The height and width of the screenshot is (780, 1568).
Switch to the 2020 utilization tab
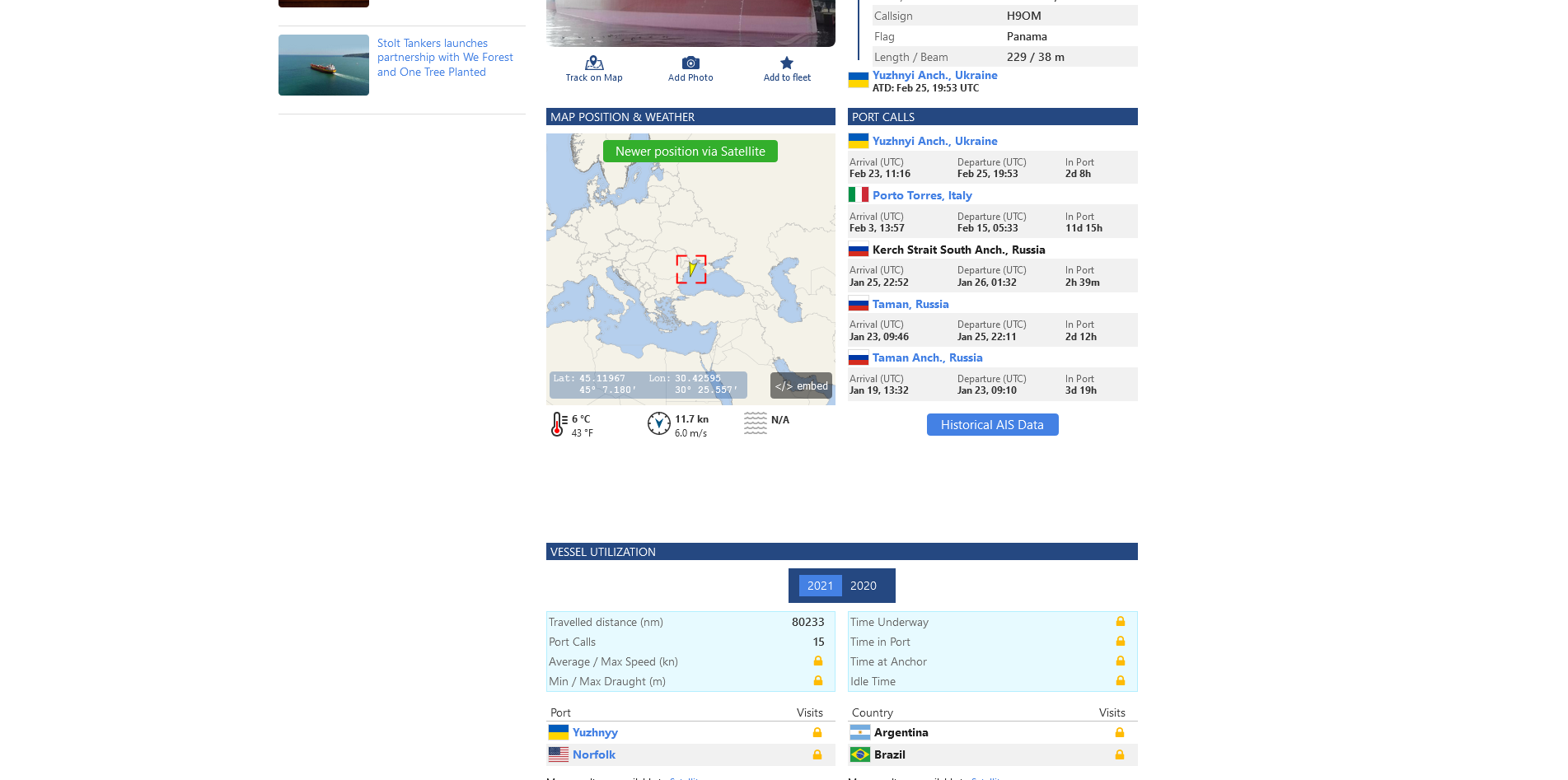[x=864, y=586]
